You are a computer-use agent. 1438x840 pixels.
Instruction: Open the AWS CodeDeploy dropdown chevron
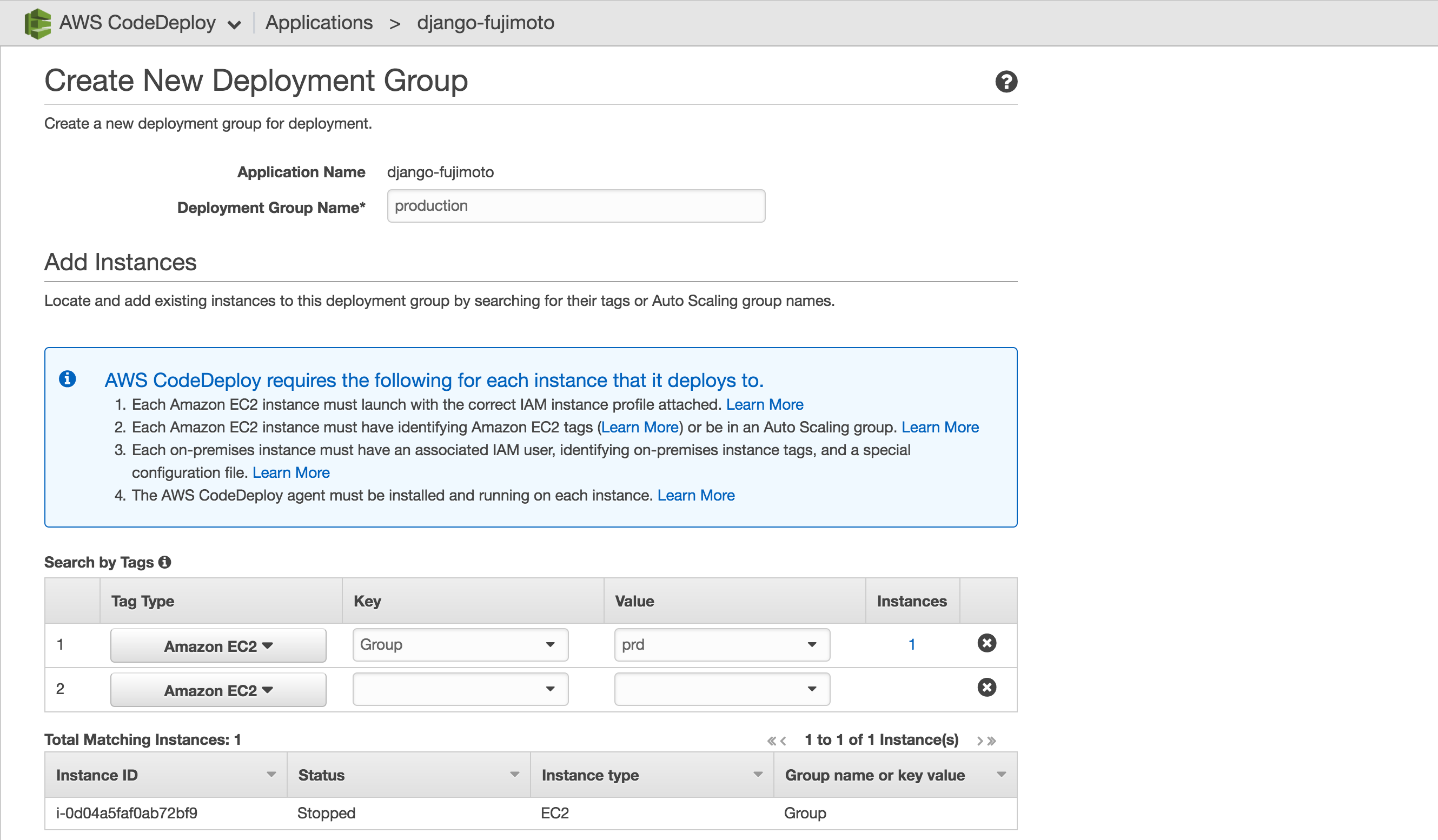point(234,24)
